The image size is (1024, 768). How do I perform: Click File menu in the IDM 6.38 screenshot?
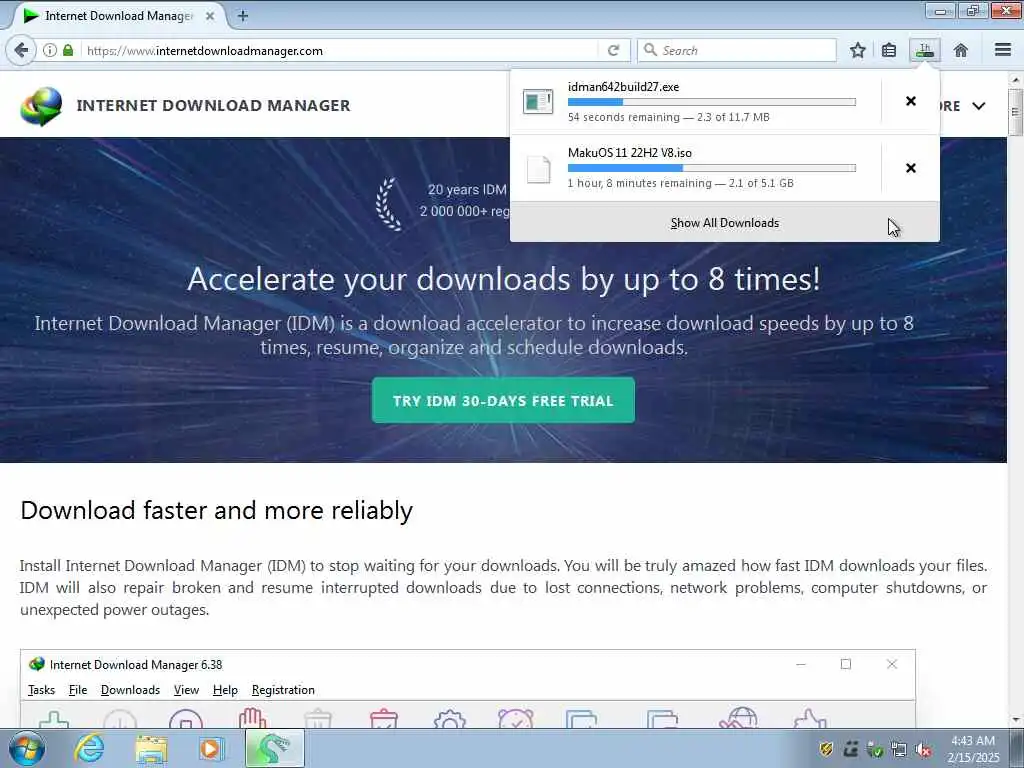click(x=78, y=690)
